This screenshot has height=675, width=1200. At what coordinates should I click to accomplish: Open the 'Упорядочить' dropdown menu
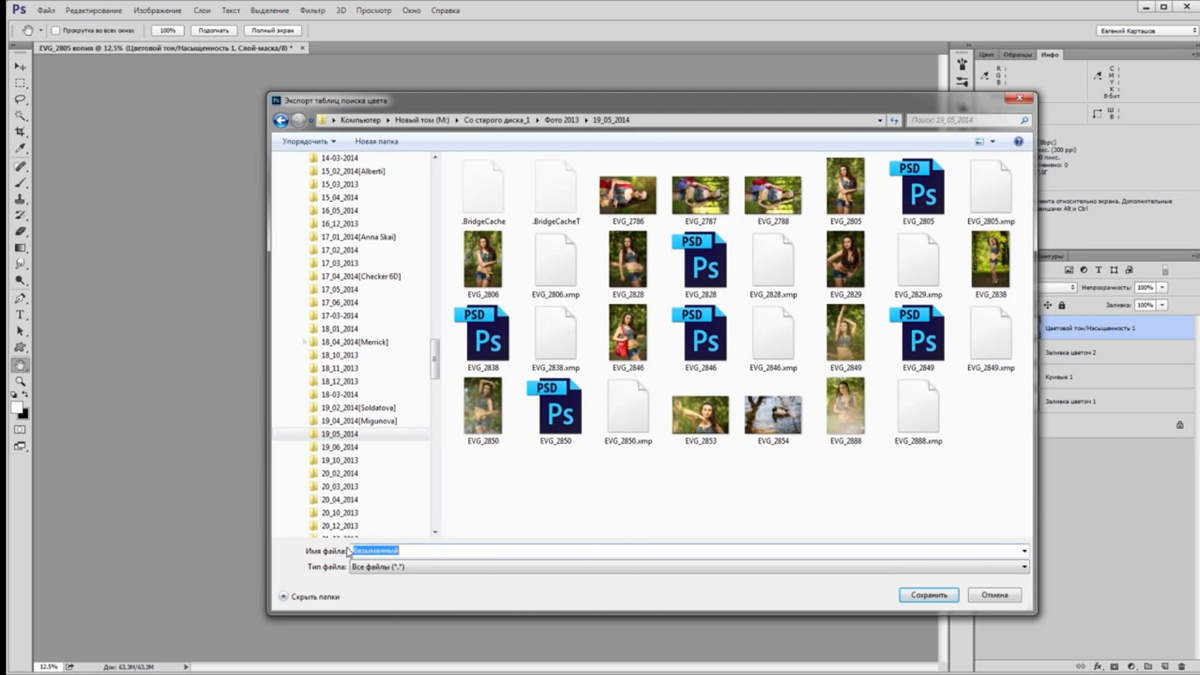tap(308, 142)
